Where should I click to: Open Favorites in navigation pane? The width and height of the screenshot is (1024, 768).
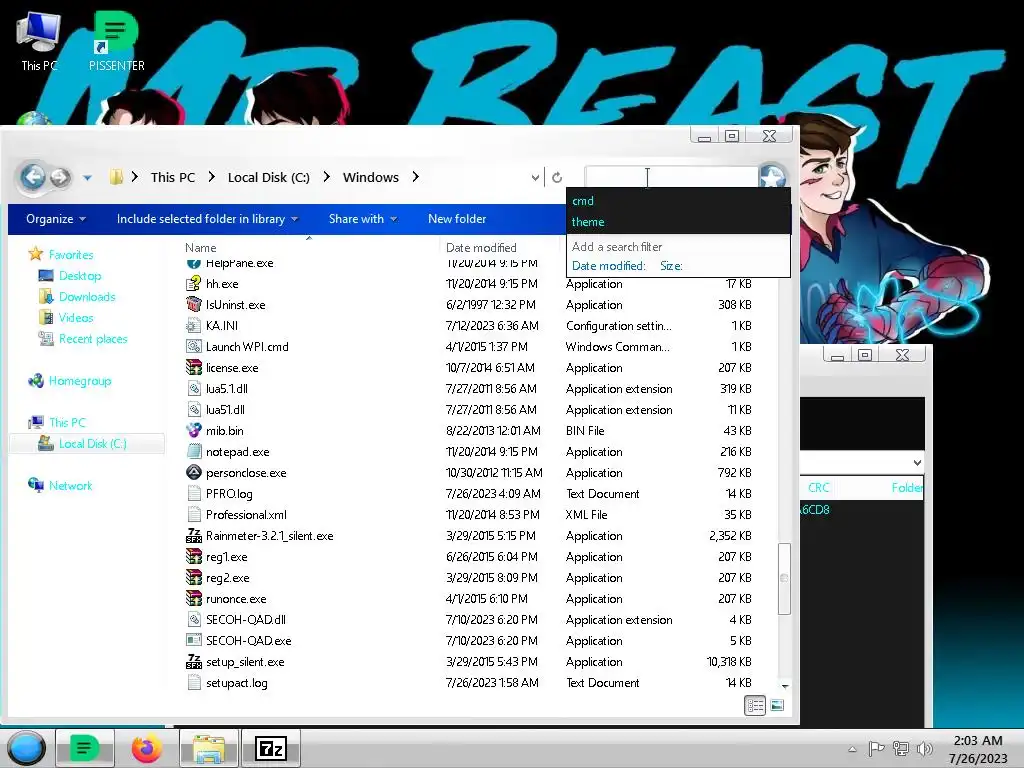[71, 255]
